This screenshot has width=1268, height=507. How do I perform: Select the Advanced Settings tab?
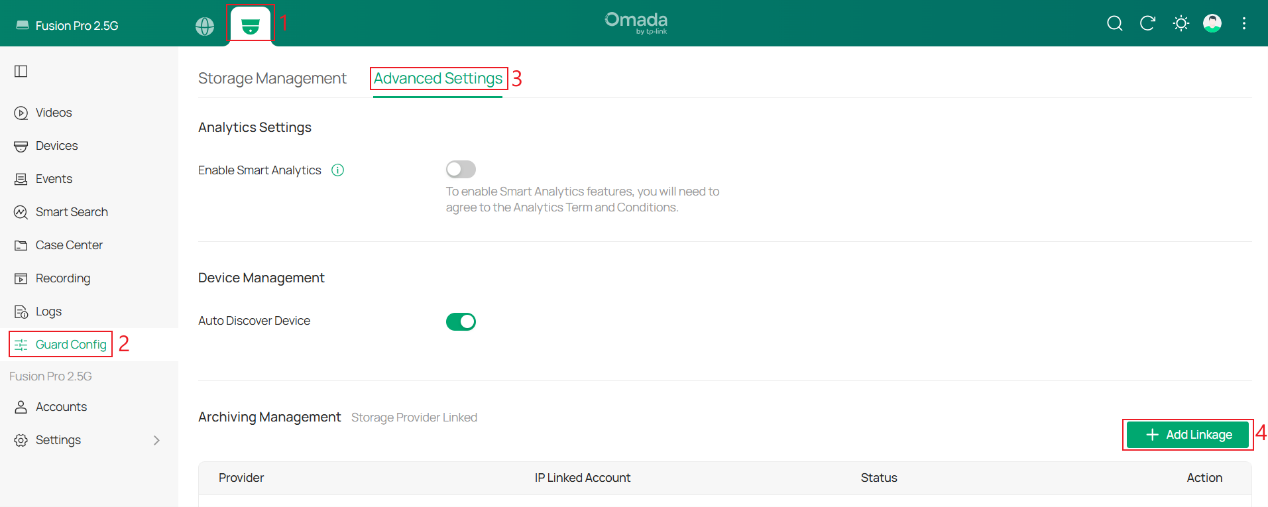[438, 78]
